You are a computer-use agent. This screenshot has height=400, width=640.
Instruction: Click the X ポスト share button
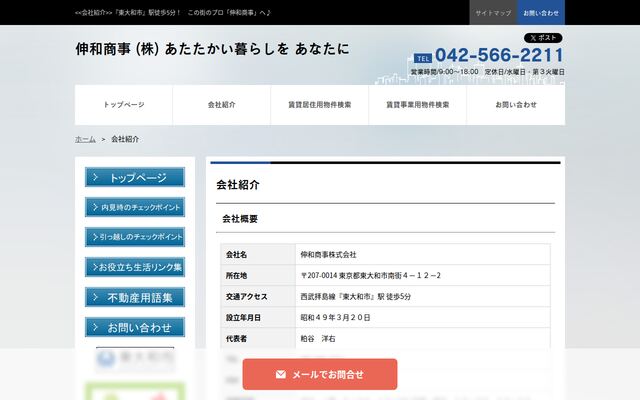(543, 38)
